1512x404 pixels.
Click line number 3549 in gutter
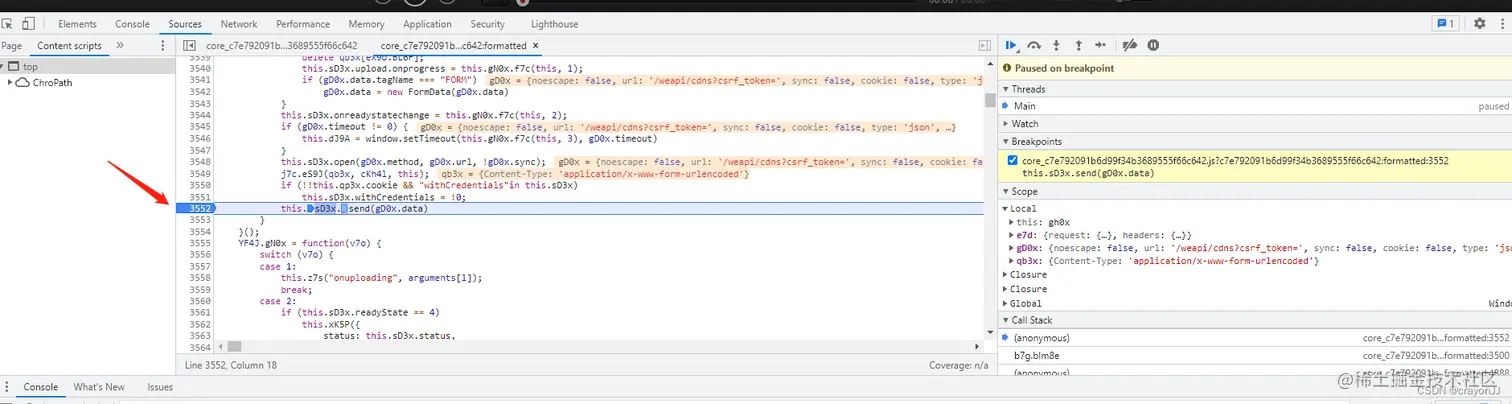click(199, 174)
